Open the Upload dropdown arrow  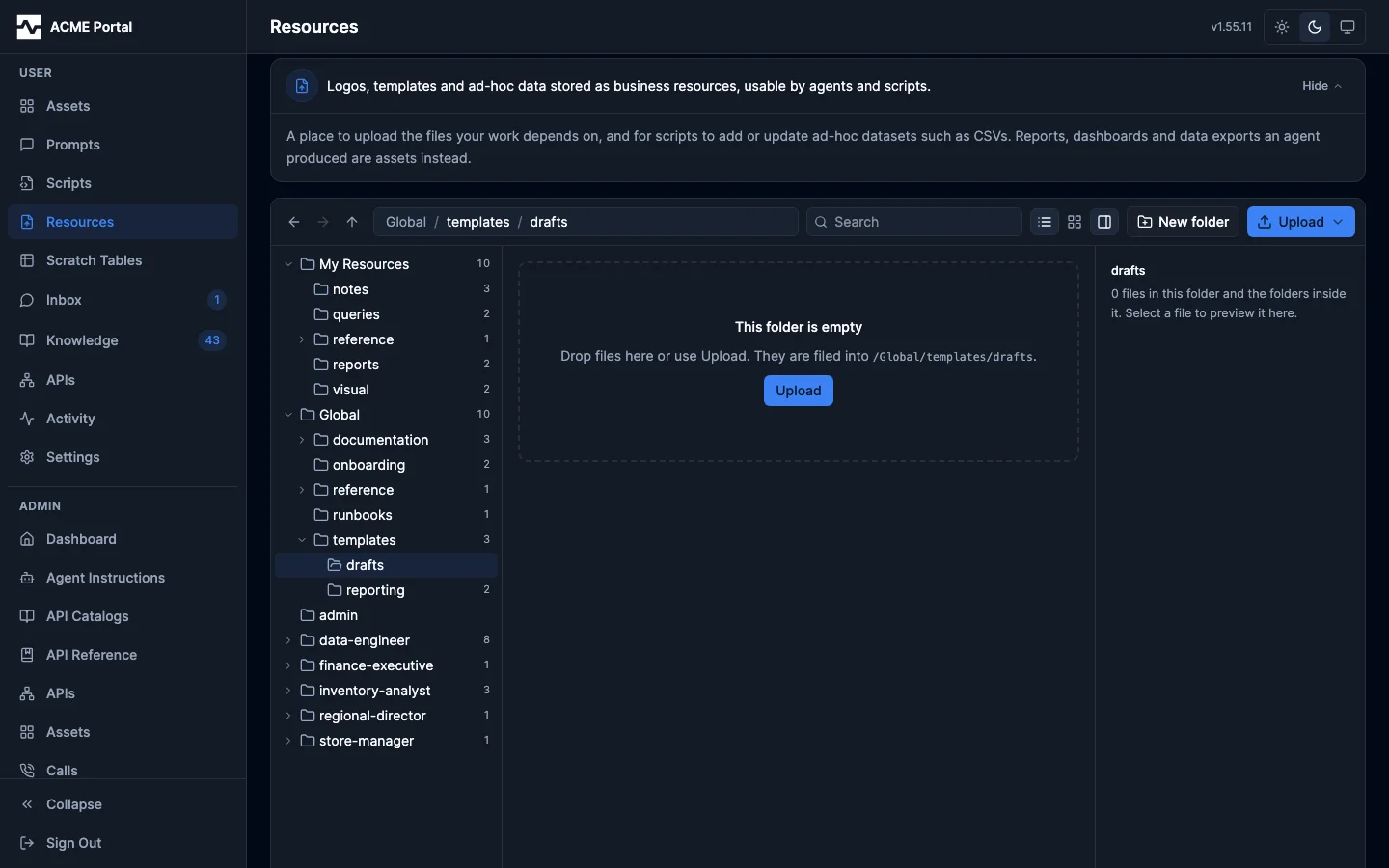click(1338, 222)
